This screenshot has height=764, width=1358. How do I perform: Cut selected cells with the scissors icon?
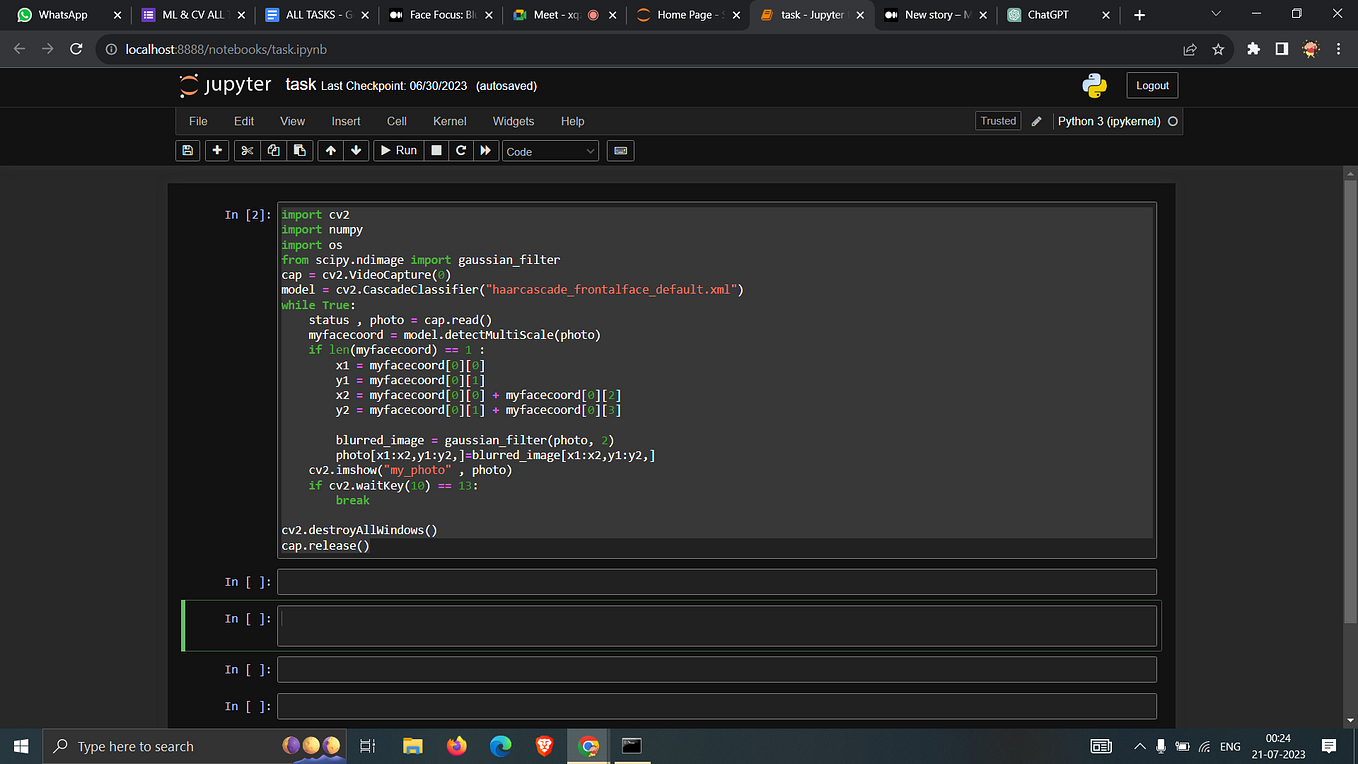point(247,150)
